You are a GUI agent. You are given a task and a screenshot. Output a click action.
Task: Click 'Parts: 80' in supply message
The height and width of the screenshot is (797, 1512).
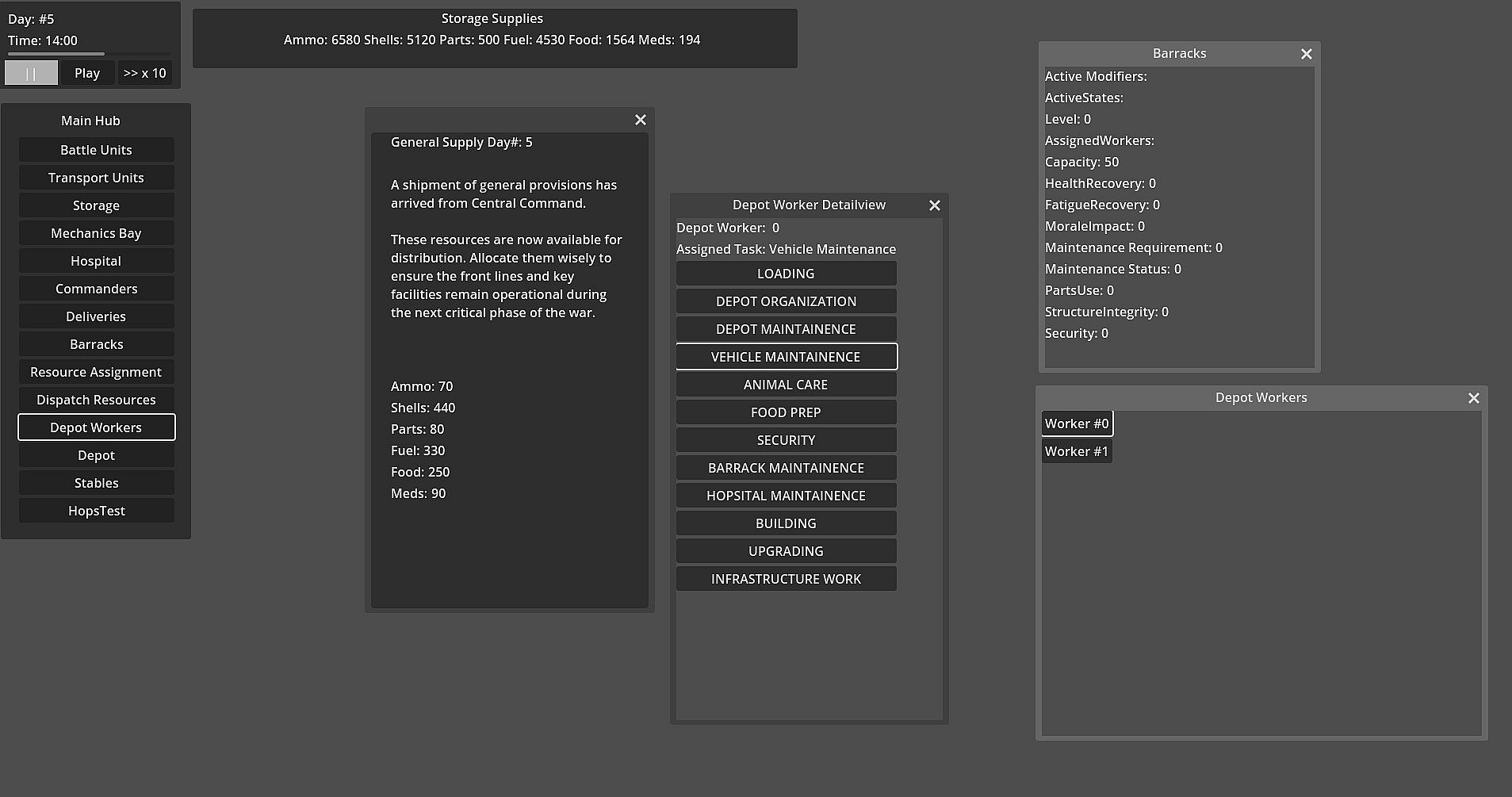pyautogui.click(x=417, y=429)
